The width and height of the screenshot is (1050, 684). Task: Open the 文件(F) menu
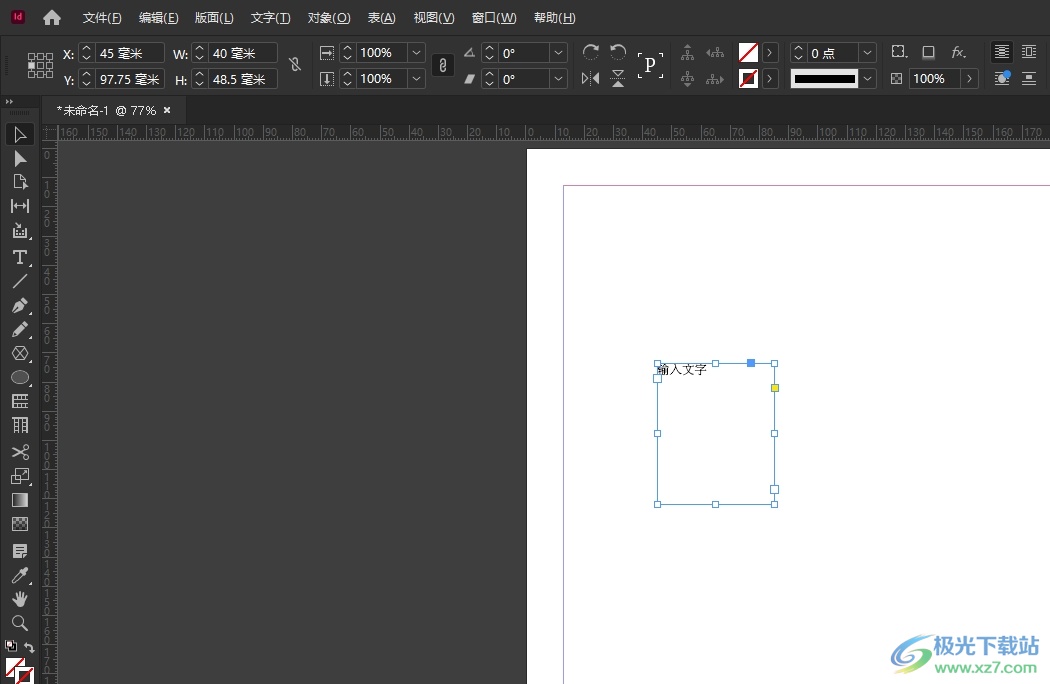(x=102, y=18)
